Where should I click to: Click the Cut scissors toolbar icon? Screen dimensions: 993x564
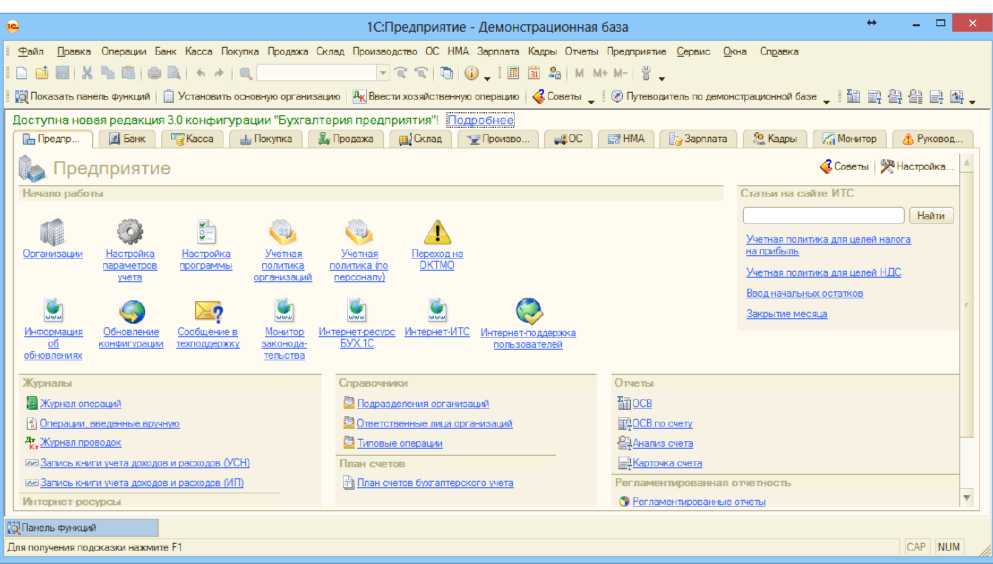(x=87, y=73)
